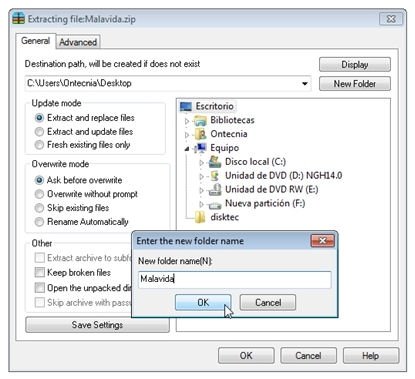Close the Enter the new folder name dialog
Screen dimensions: 415x379
(322, 241)
